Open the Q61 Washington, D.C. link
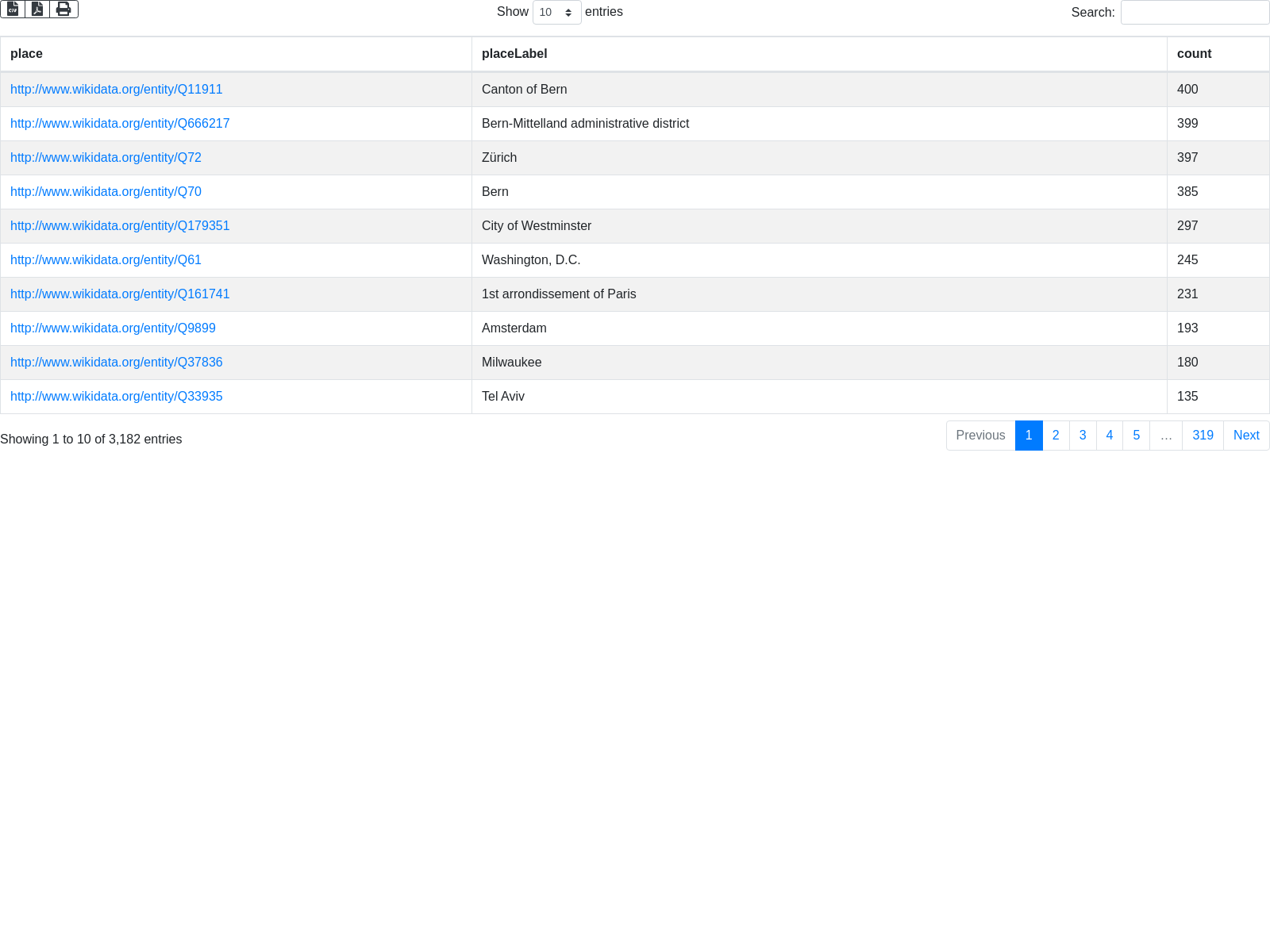Screen dimensions: 1270x952 tap(106, 260)
